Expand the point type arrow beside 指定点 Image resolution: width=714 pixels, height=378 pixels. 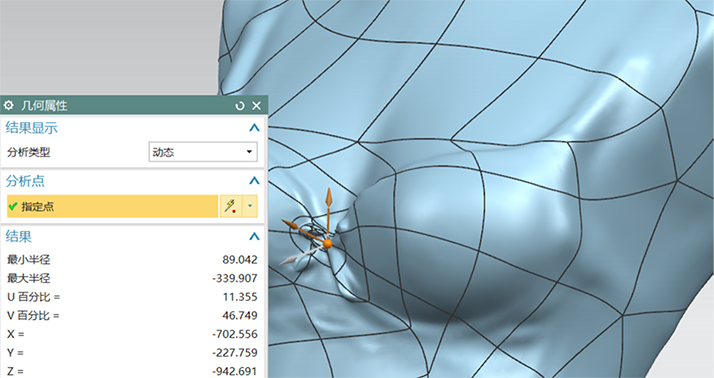coord(250,206)
